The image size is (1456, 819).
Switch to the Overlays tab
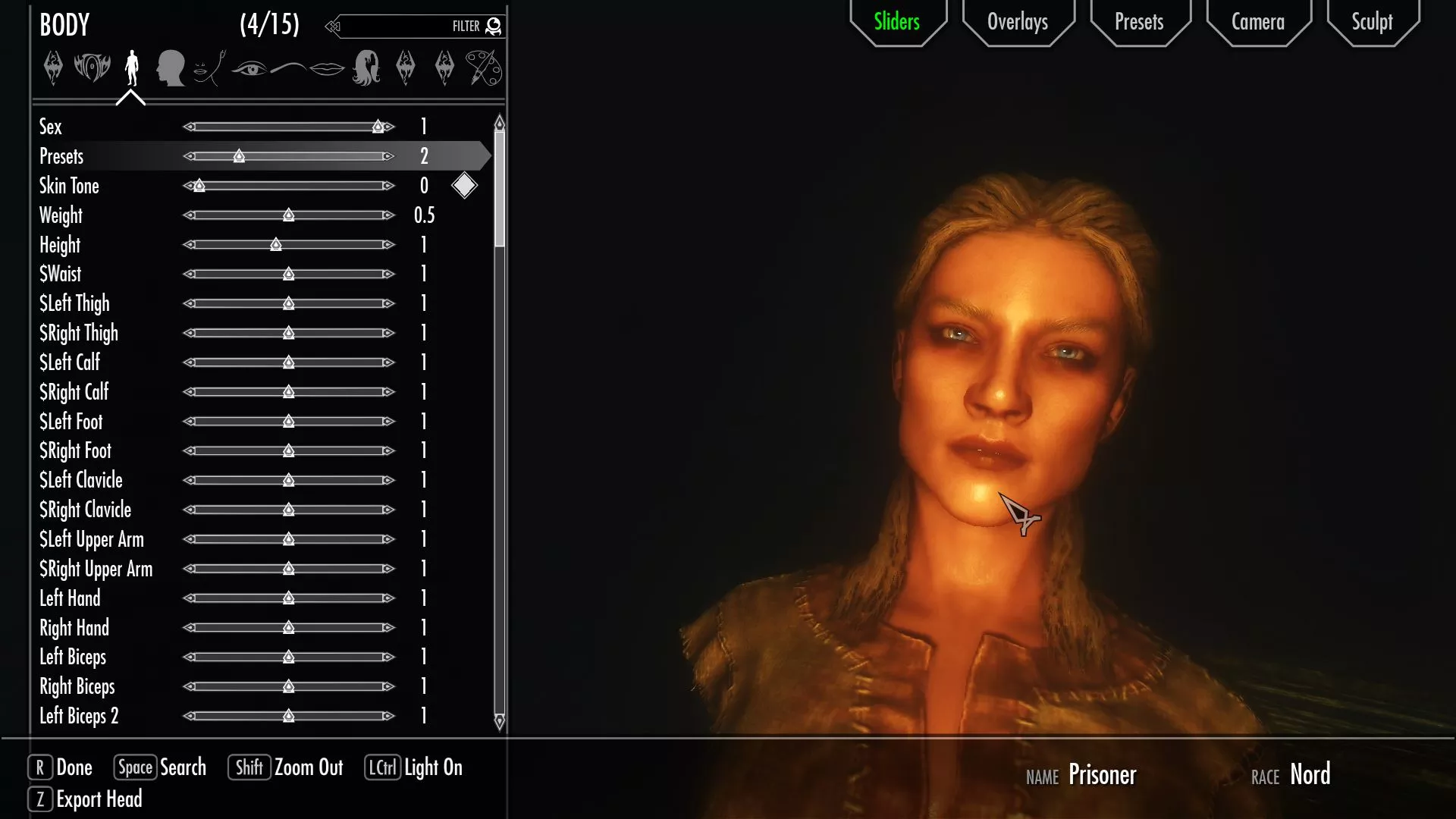click(1018, 22)
